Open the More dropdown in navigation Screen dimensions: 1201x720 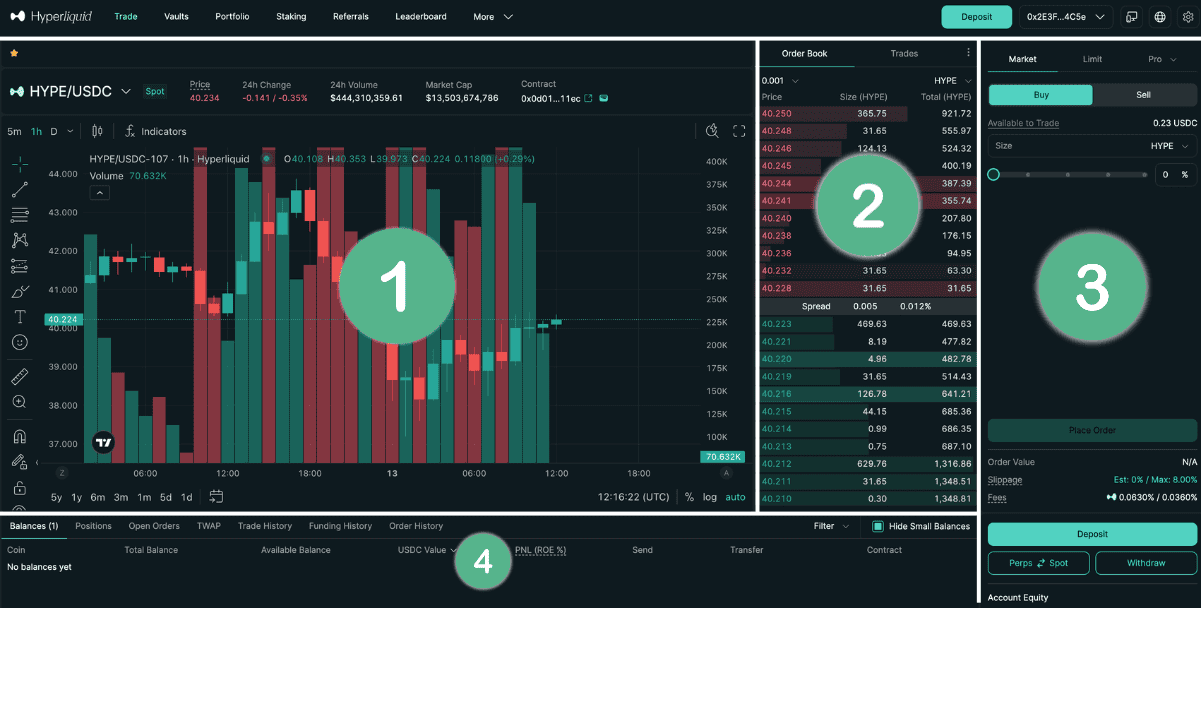[x=492, y=17]
